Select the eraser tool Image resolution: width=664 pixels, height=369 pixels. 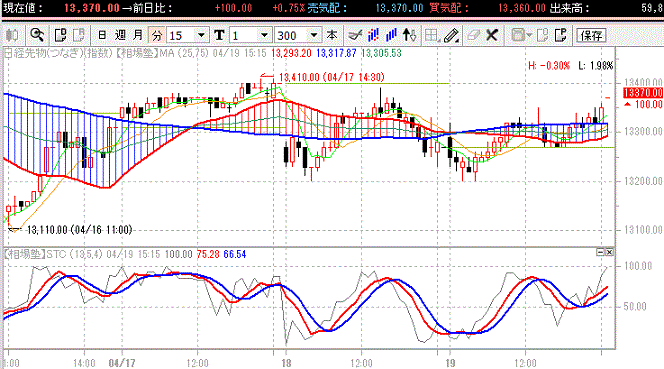click(x=473, y=35)
